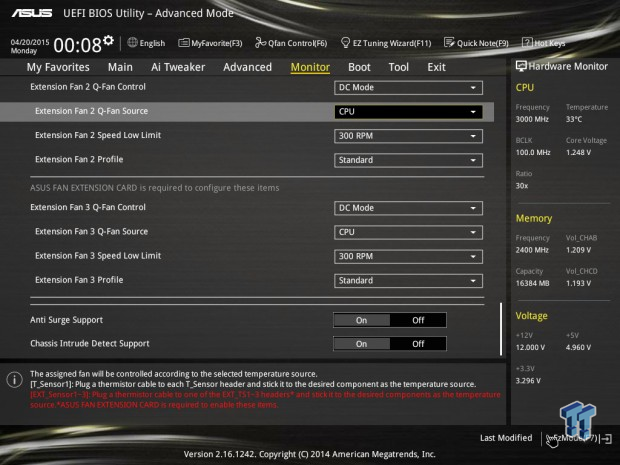Click the Chassis Intrude Detect Support label
620x465 pixels.
(90, 344)
